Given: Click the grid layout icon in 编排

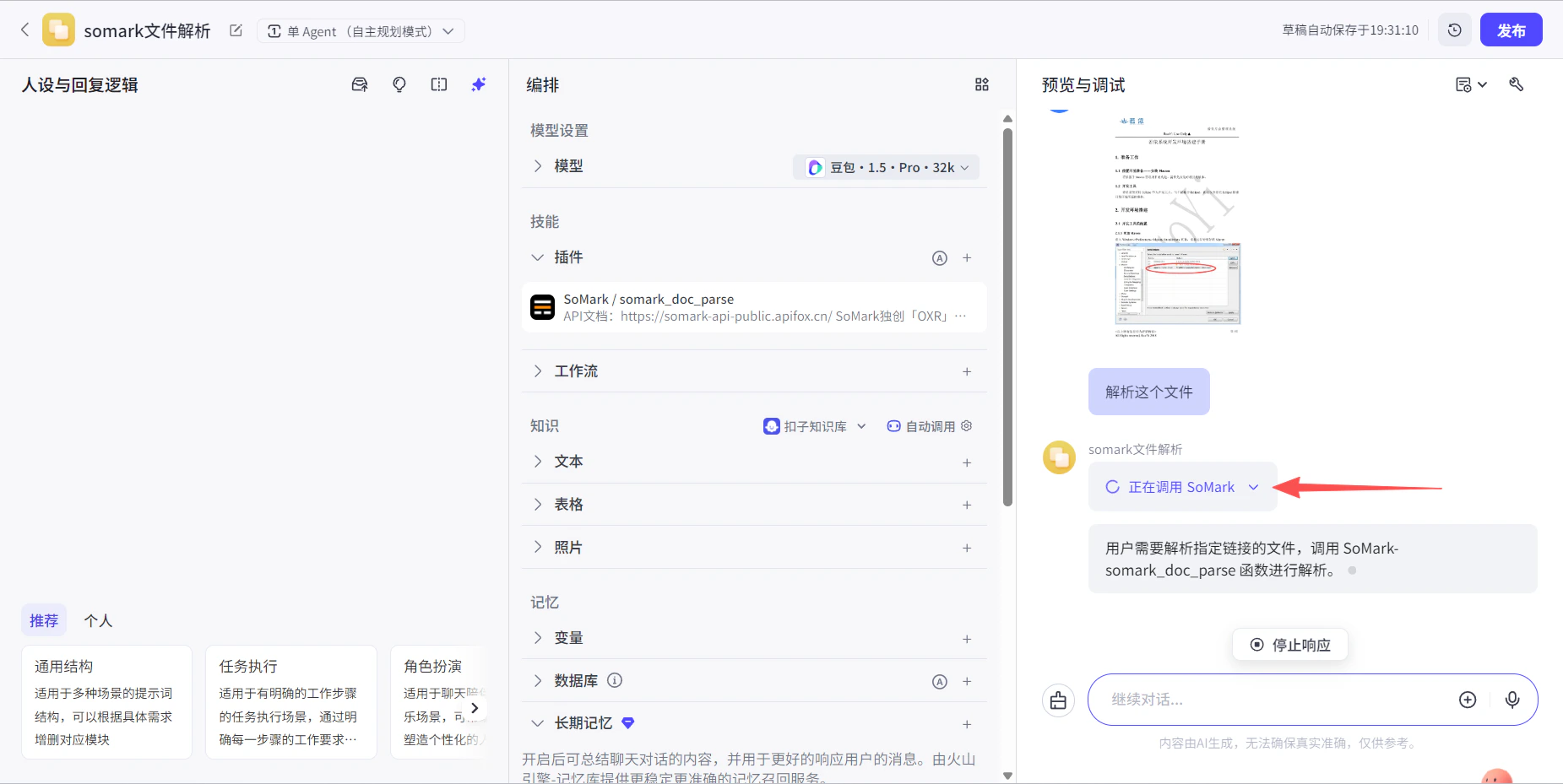Looking at the screenshot, I should point(981,84).
